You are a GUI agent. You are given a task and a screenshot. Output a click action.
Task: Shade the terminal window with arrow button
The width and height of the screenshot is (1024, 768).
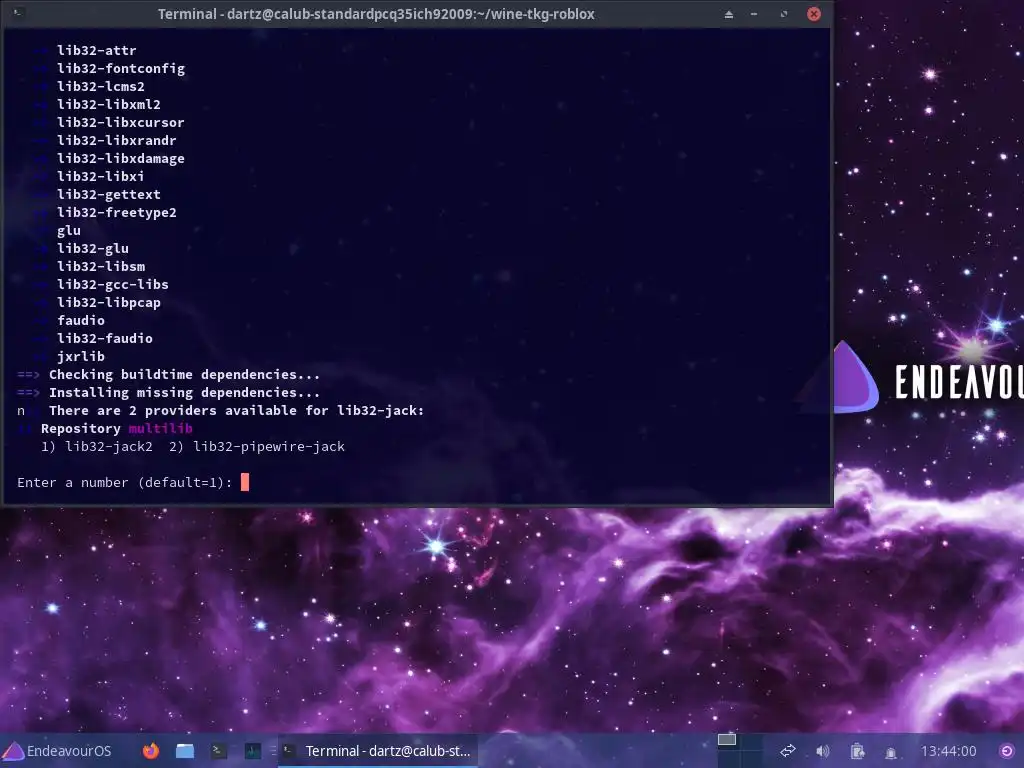pyautogui.click(x=729, y=14)
